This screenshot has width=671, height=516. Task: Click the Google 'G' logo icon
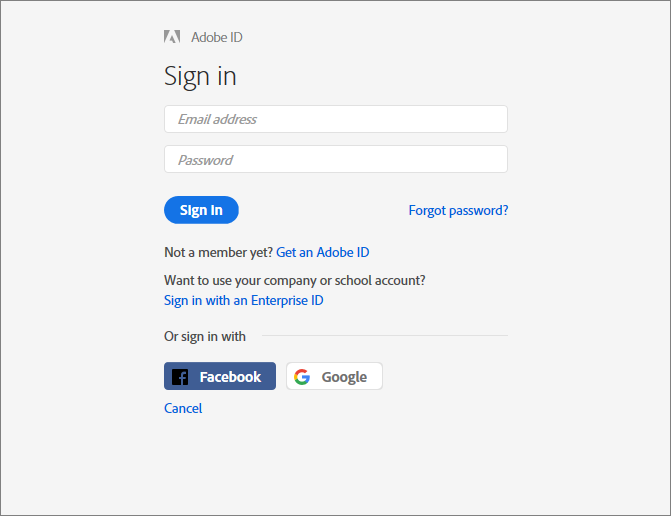302,377
